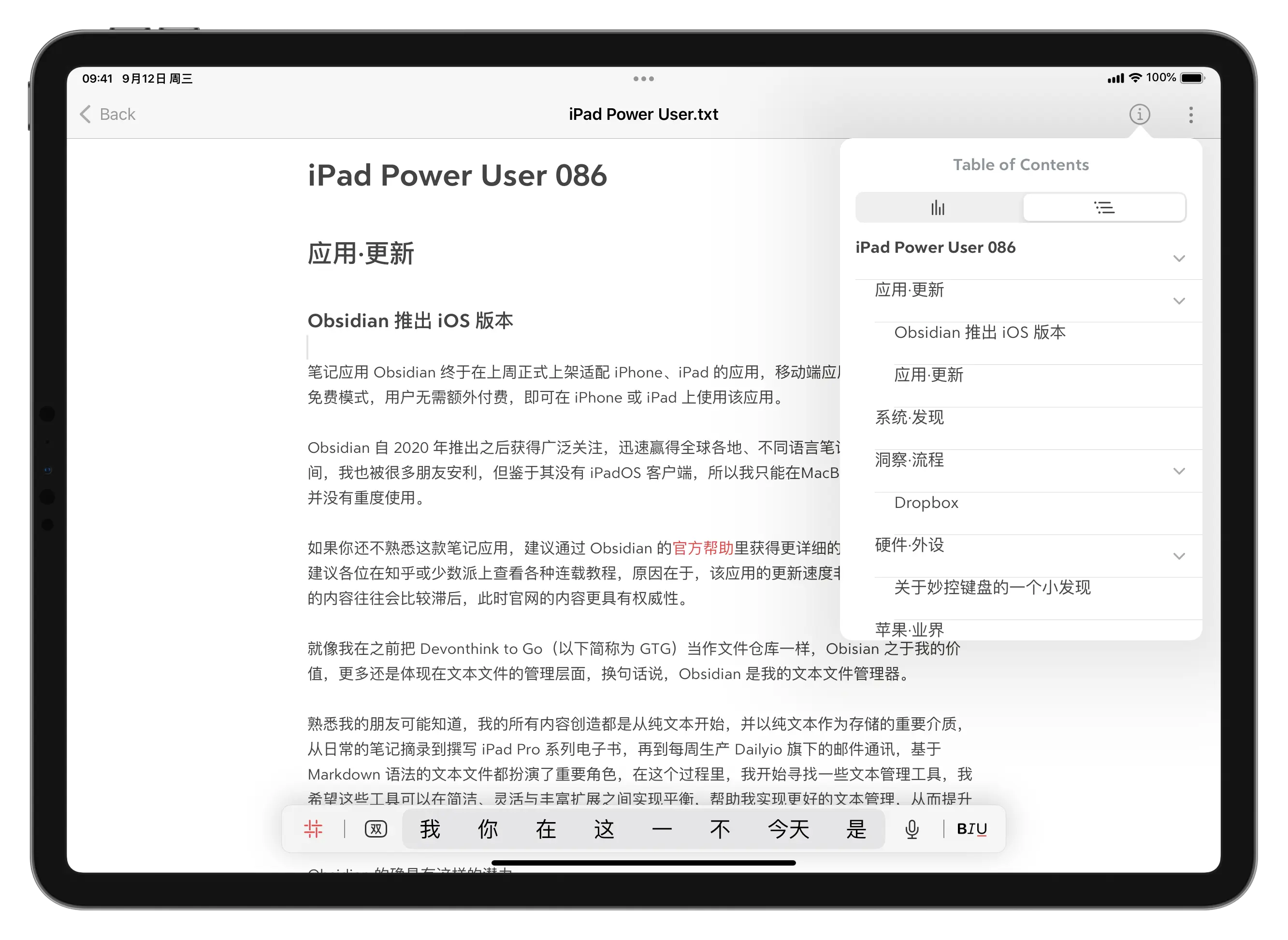Tap the Table of Contents popover title
Viewport: 1288px width, 940px height.
pyautogui.click(x=1021, y=164)
